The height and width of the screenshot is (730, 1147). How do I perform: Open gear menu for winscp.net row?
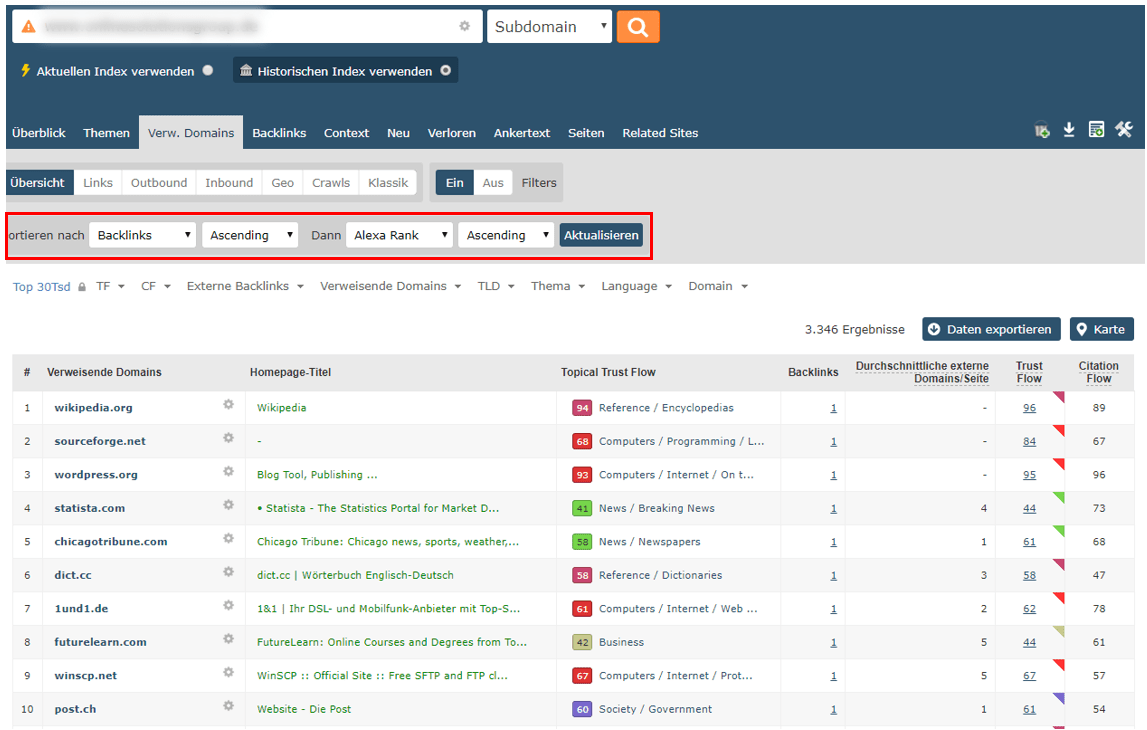pos(228,672)
